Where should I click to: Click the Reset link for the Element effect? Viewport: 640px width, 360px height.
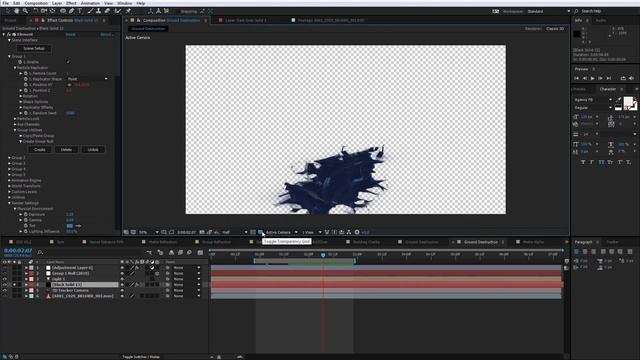[71, 34]
